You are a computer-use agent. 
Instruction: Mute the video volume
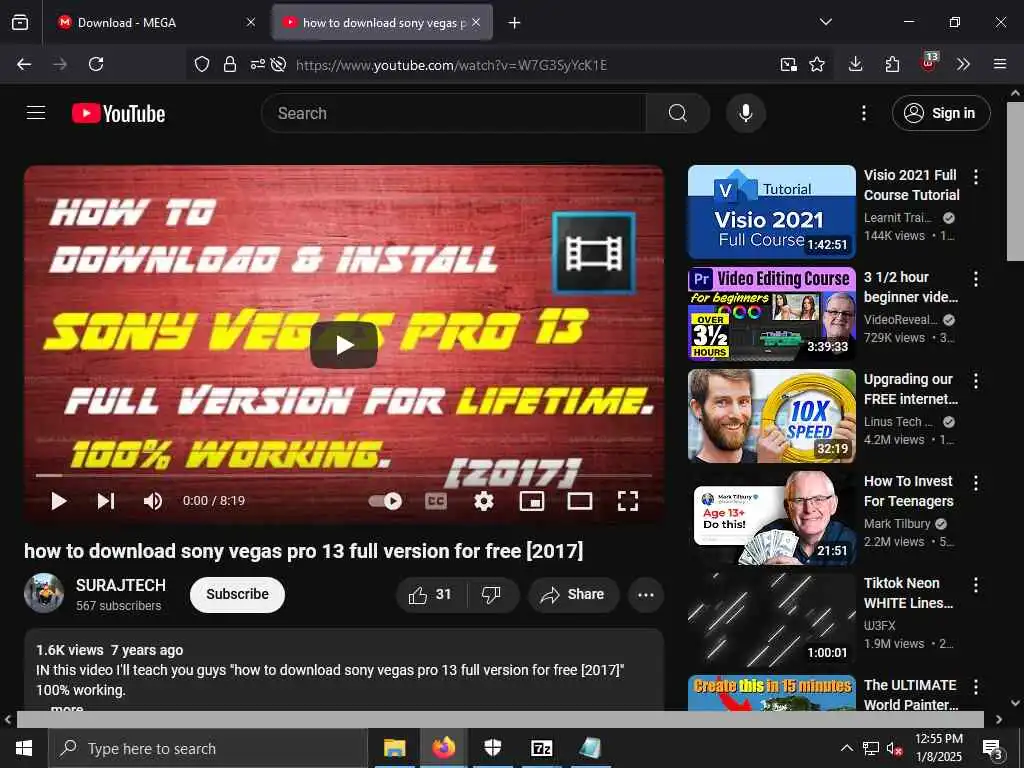point(153,501)
